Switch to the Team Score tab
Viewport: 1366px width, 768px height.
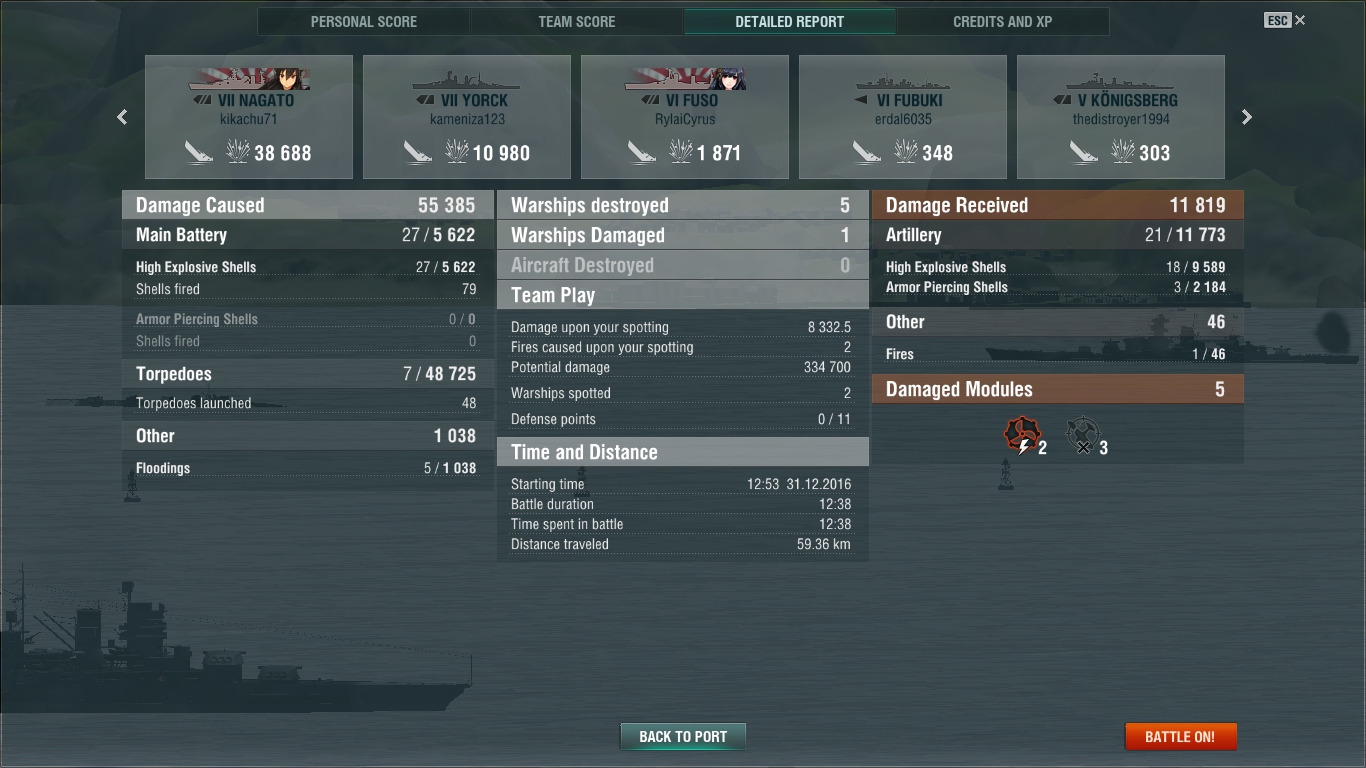577,21
